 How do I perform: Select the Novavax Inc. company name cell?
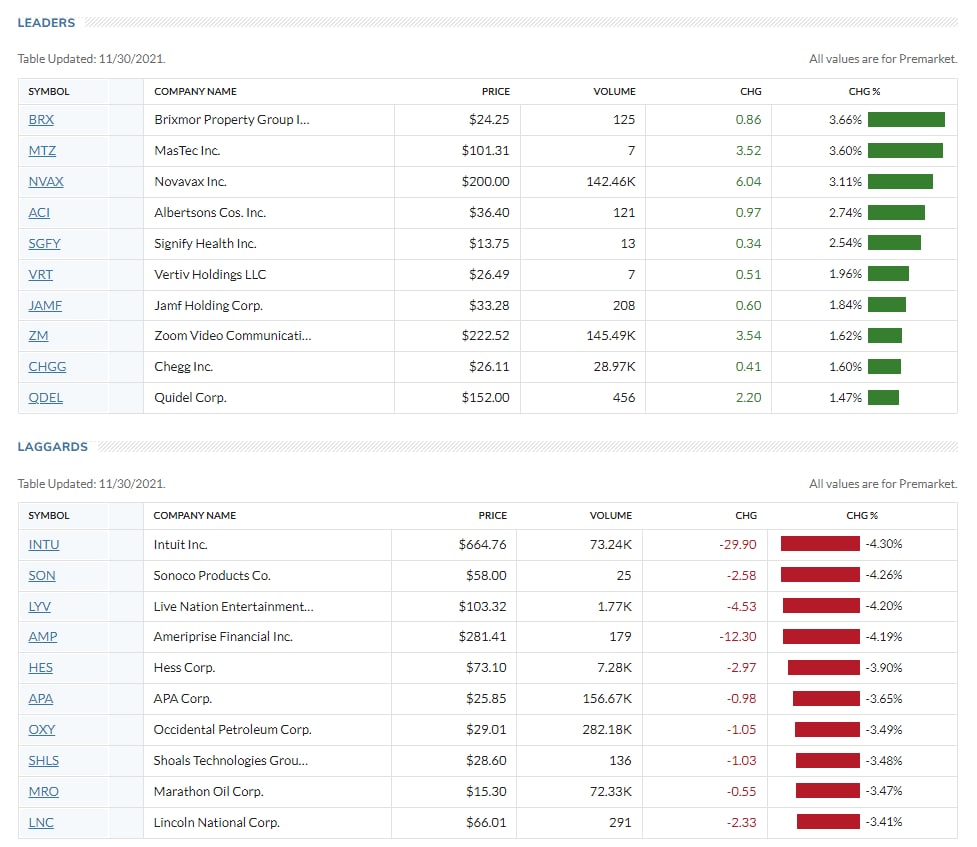[x=269, y=181]
